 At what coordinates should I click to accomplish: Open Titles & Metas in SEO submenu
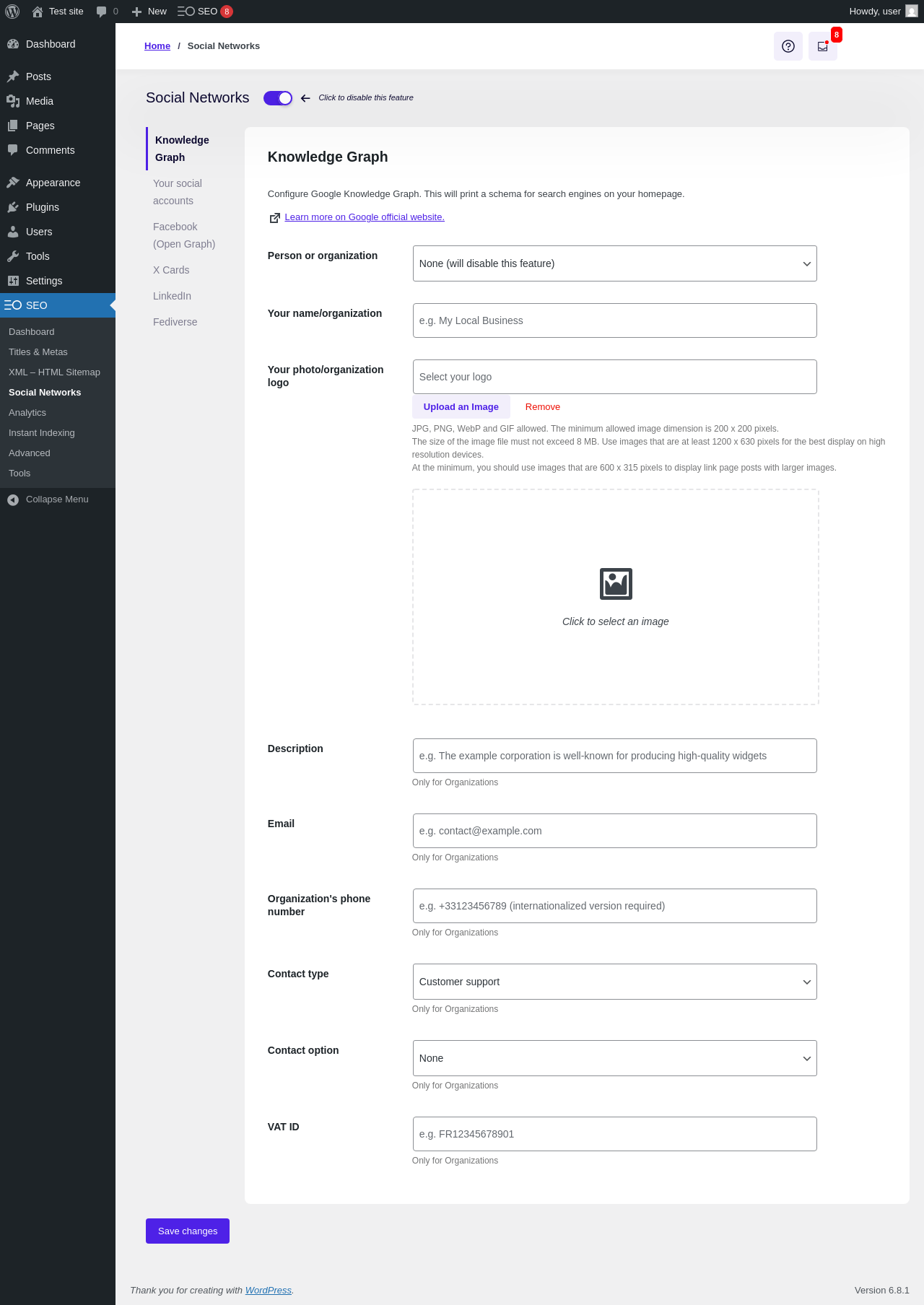(x=38, y=352)
